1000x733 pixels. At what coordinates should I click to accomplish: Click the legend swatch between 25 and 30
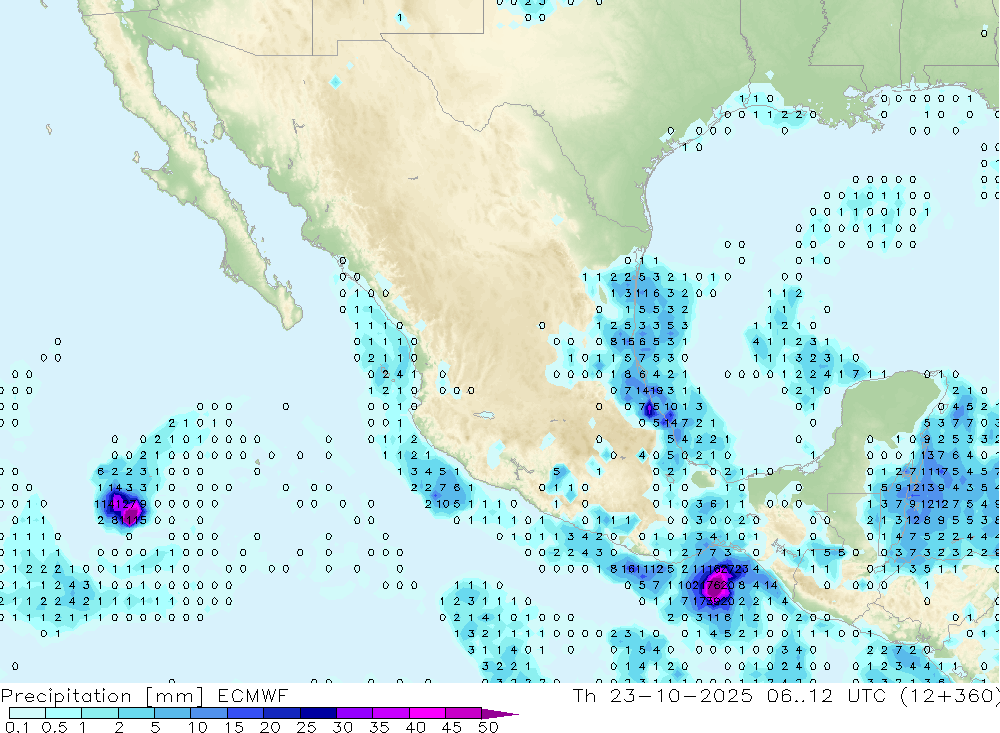click(318, 713)
